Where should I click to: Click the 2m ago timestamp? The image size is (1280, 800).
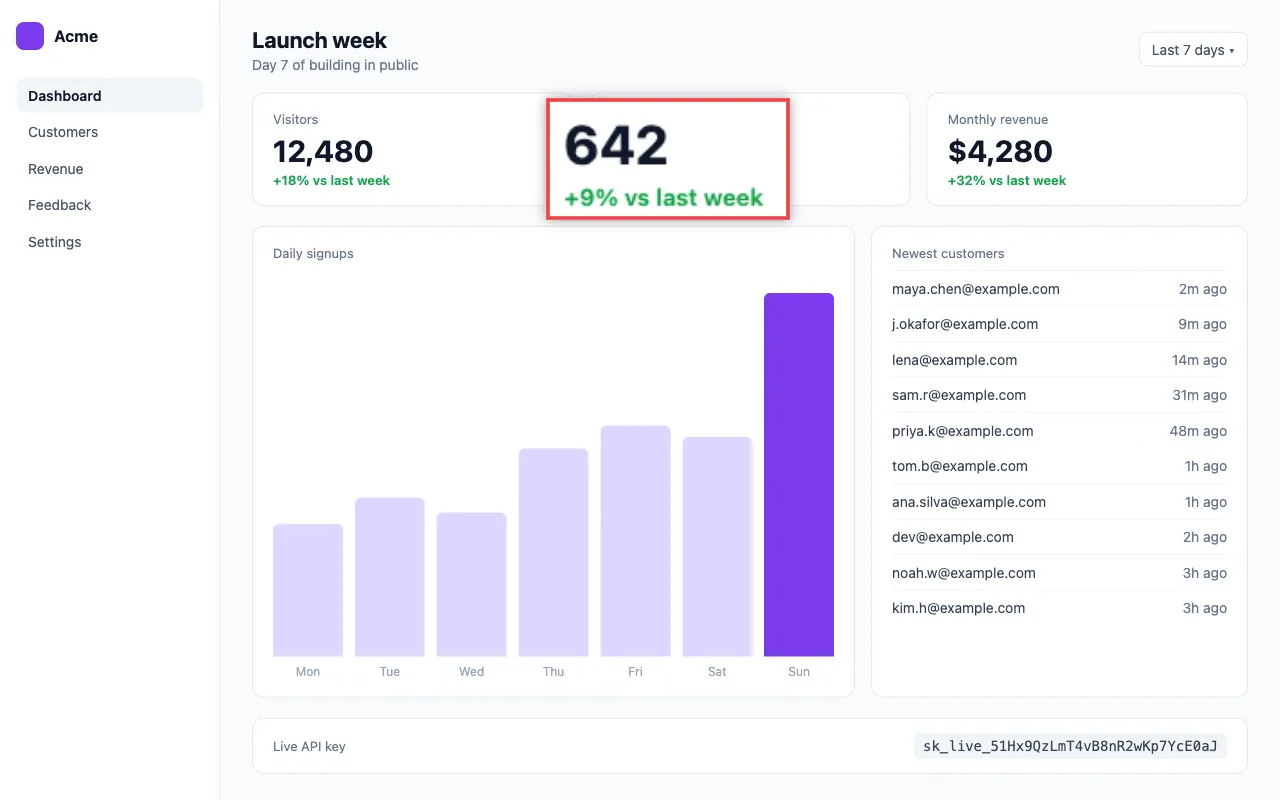click(1202, 289)
